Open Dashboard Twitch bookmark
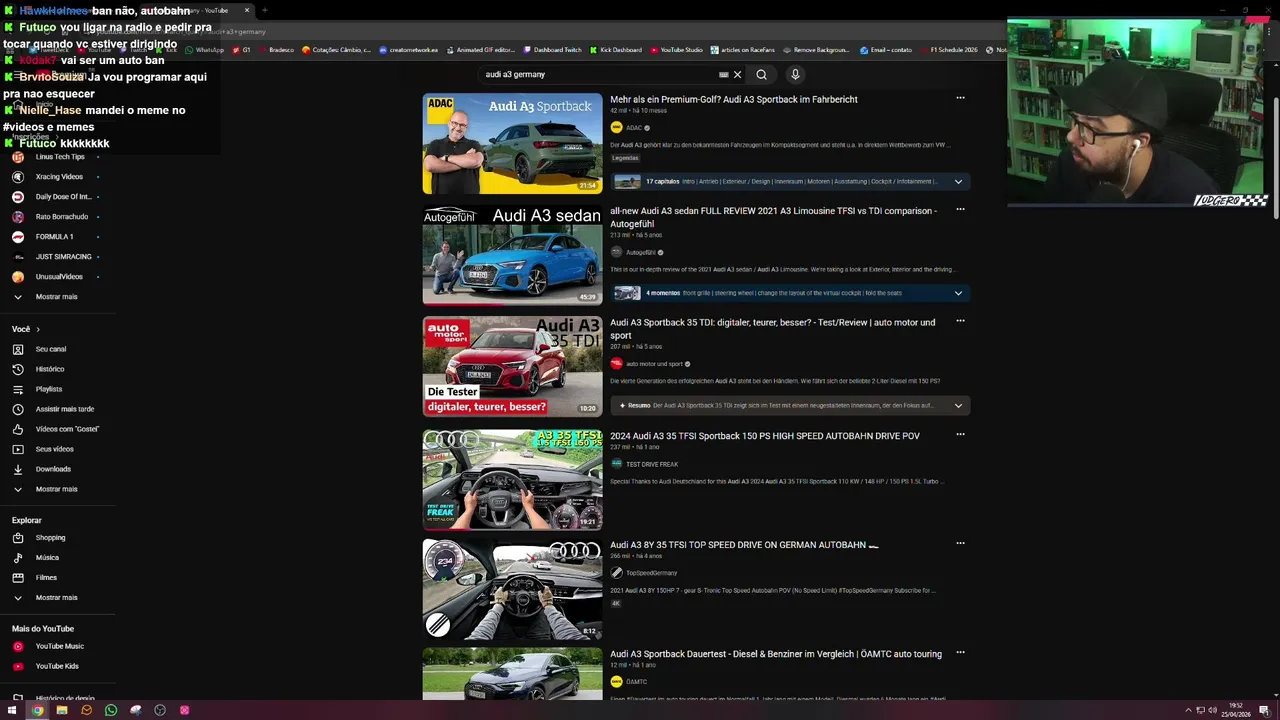 pyautogui.click(x=552, y=50)
